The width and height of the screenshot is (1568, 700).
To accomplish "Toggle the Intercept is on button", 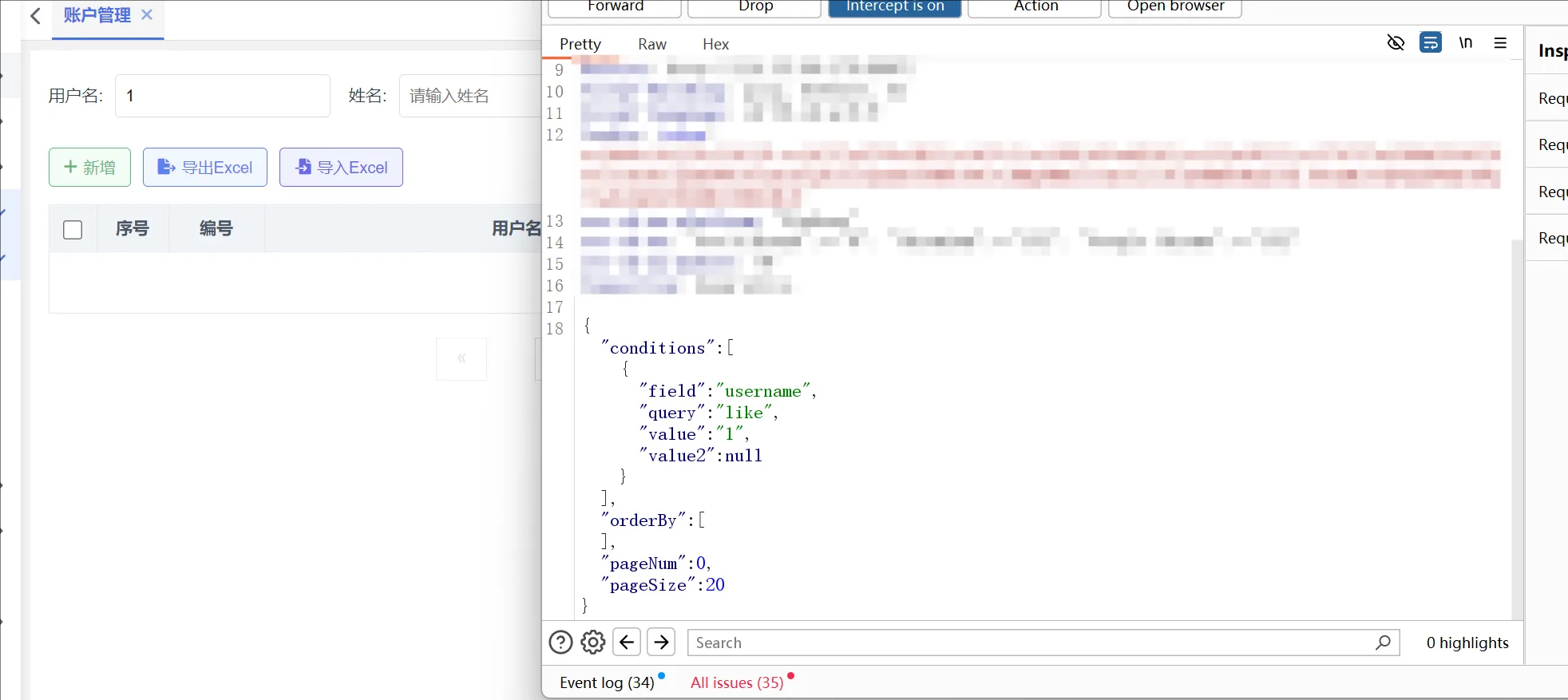I will pos(894,7).
